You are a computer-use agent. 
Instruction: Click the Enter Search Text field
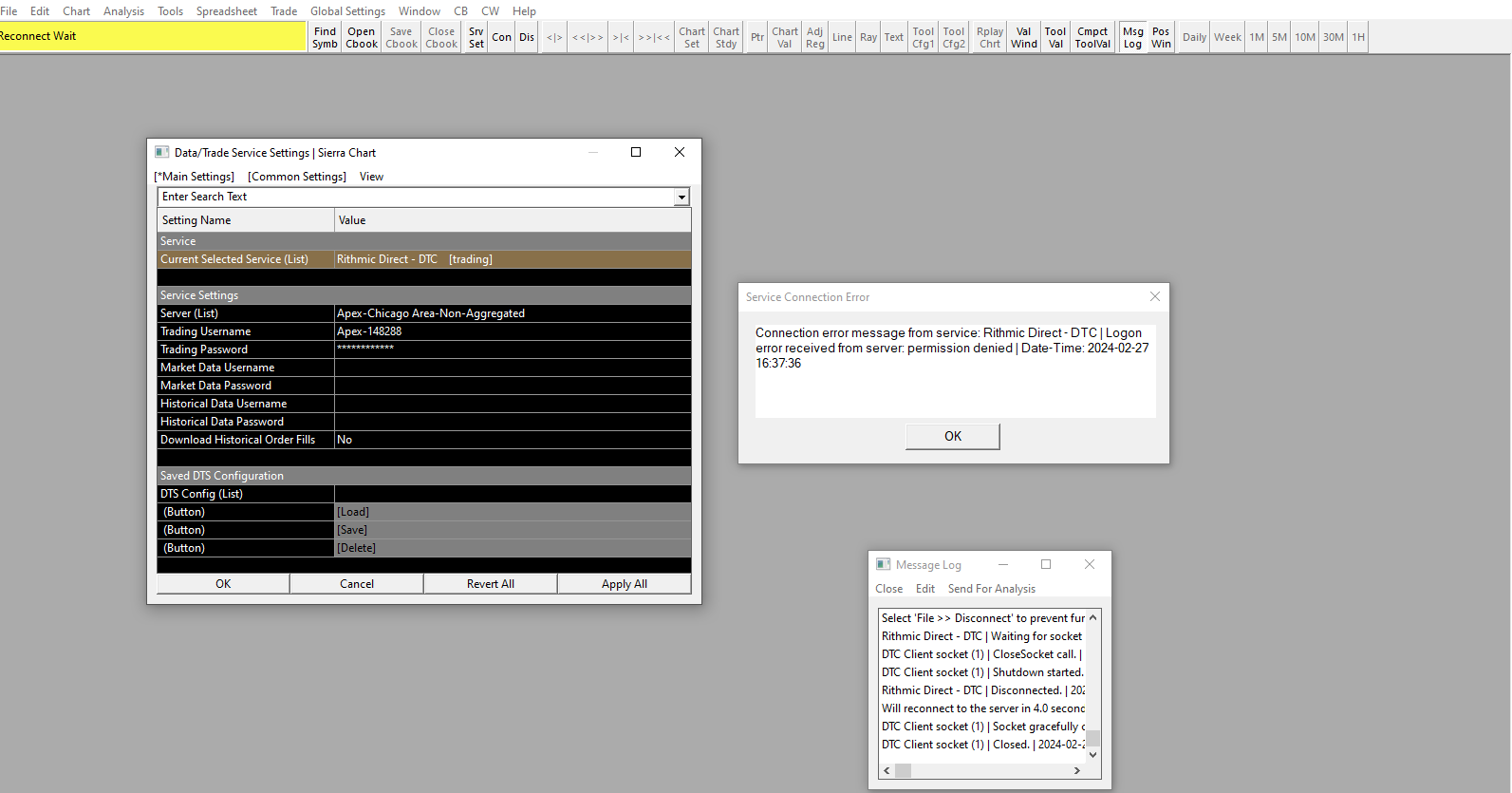click(416, 197)
